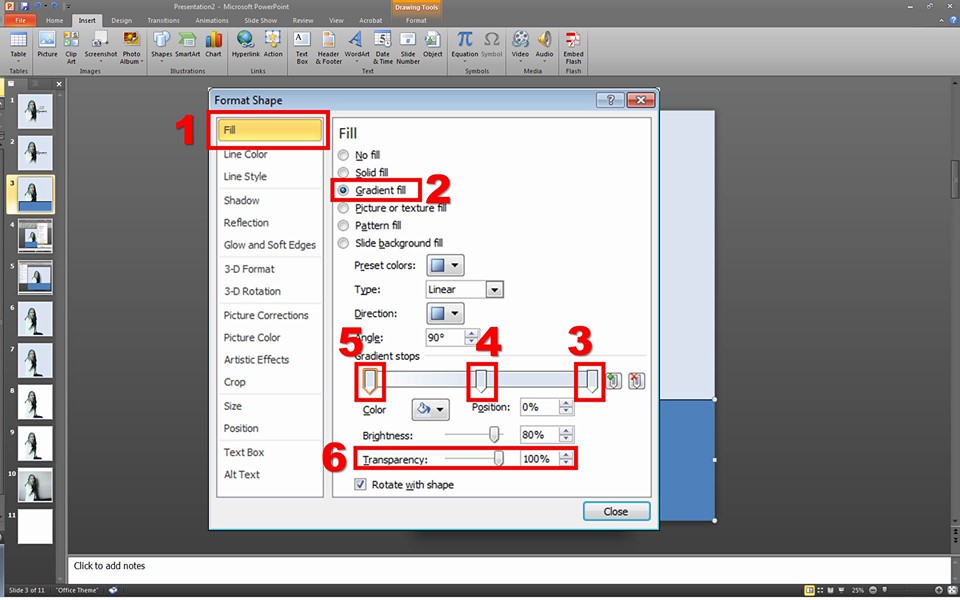This screenshot has width=960, height=600.
Task: Open the SmartArt graphic tool
Action: pos(187,44)
